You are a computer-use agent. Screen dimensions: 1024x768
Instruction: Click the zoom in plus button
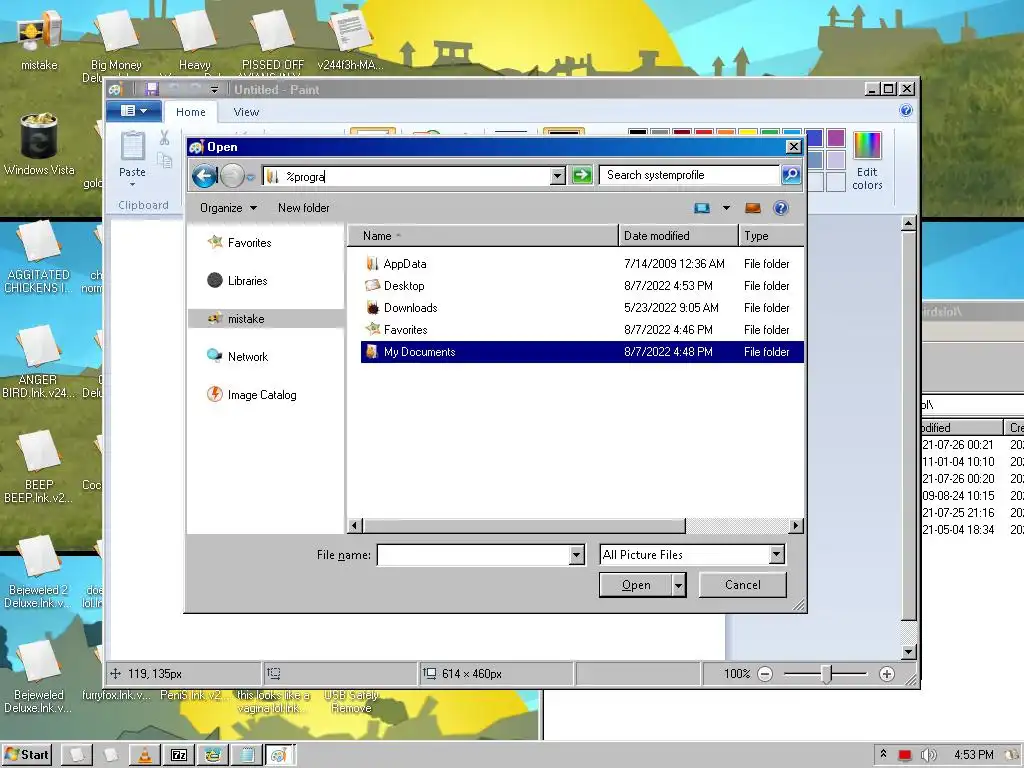886,674
